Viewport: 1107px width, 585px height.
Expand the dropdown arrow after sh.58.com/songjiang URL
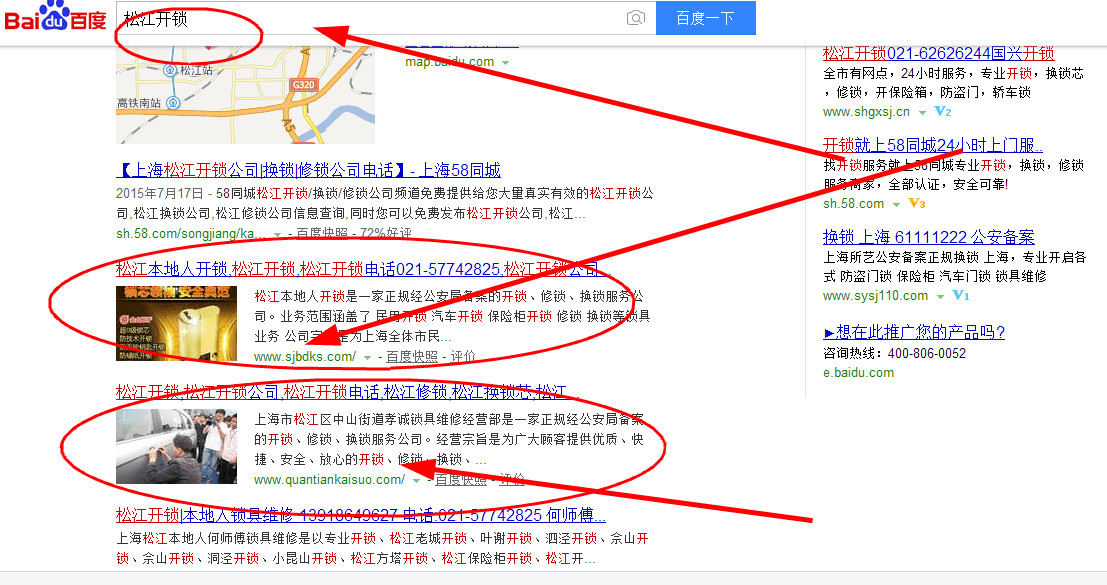(x=277, y=234)
